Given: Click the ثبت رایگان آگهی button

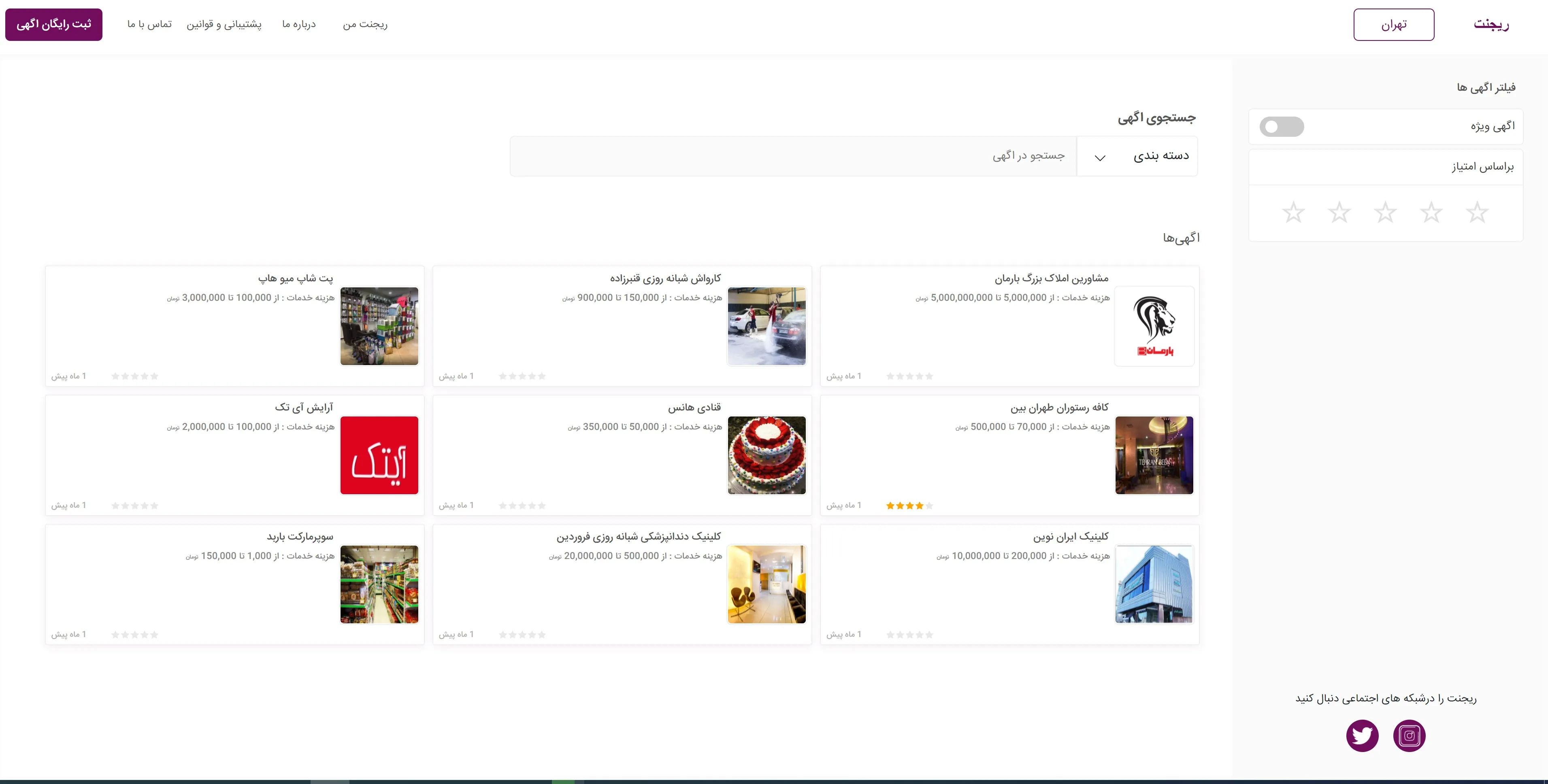Looking at the screenshot, I should pyautogui.click(x=53, y=25).
